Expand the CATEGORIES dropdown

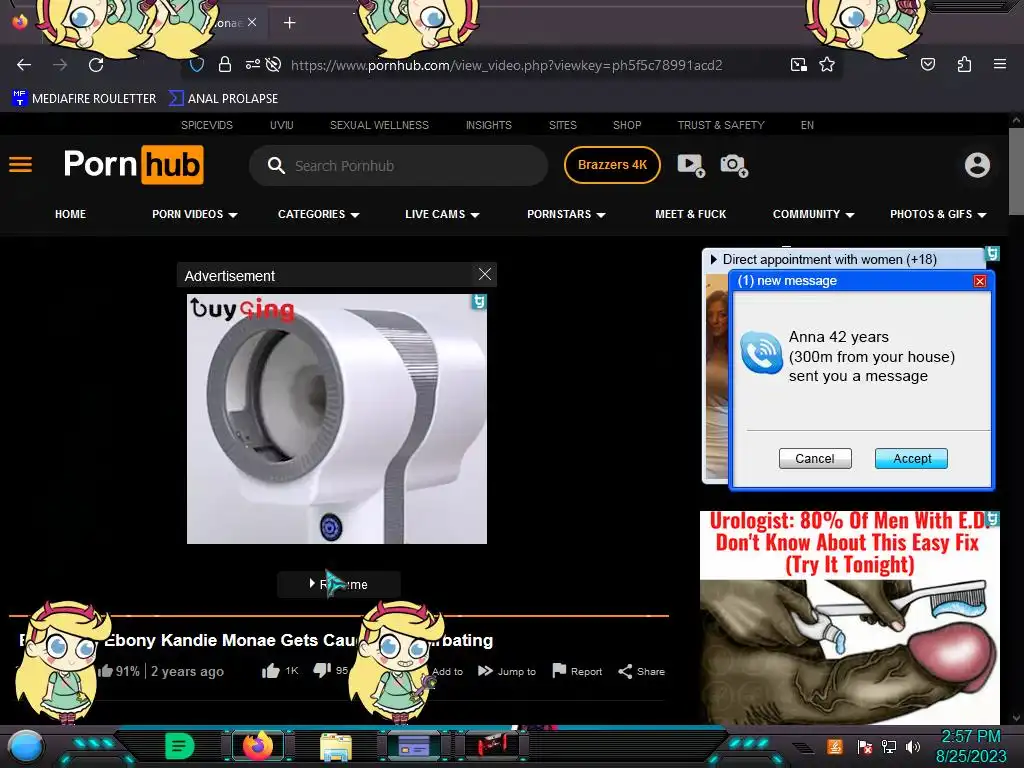click(319, 214)
